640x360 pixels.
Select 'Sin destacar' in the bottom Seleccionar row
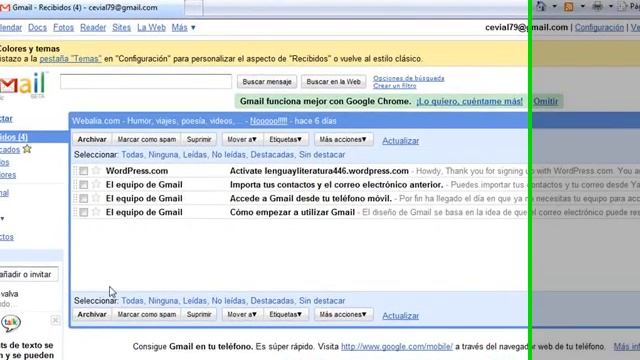322,301
